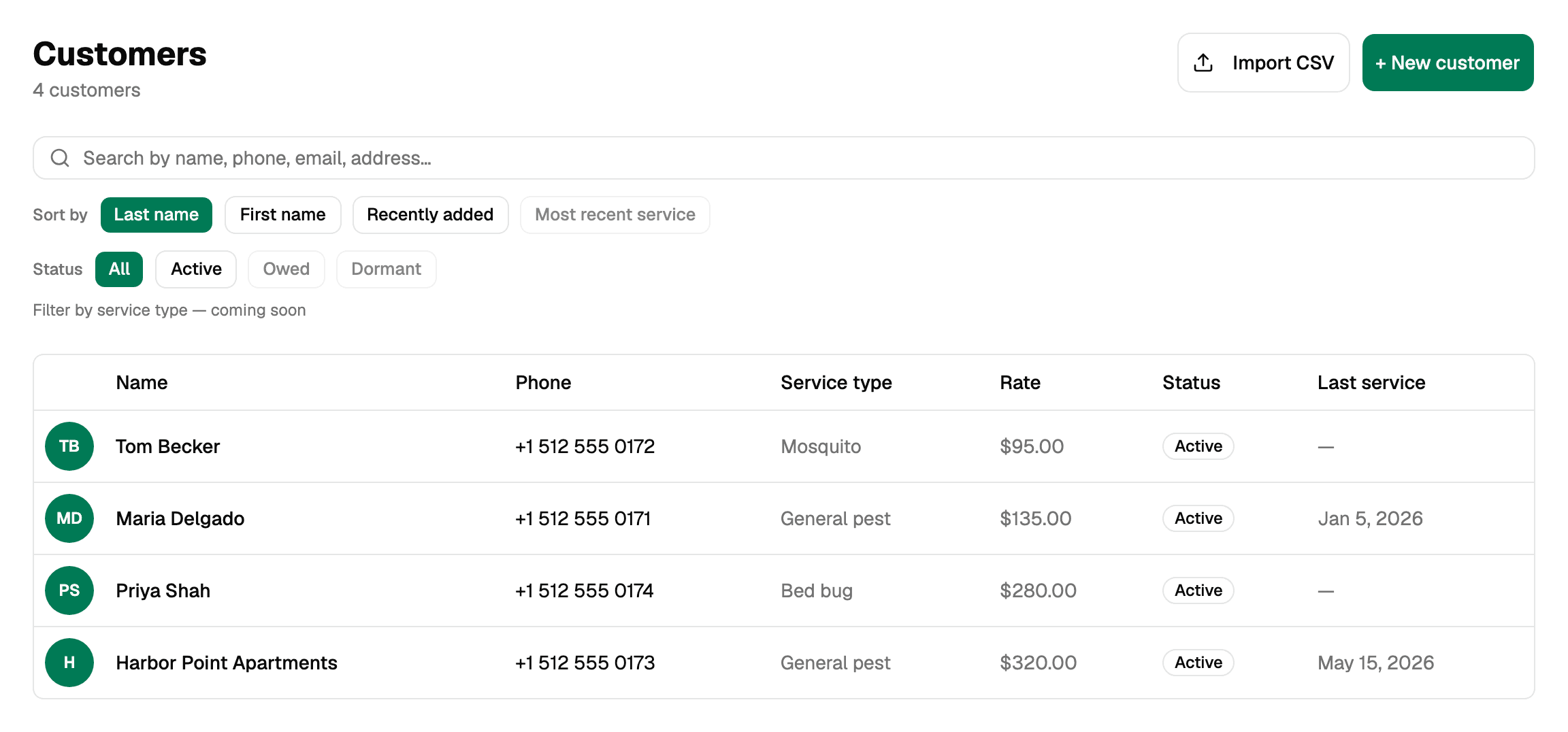This screenshot has height=732, width=1568.
Task: Click the 4 customers count text
Action: [86, 90]
